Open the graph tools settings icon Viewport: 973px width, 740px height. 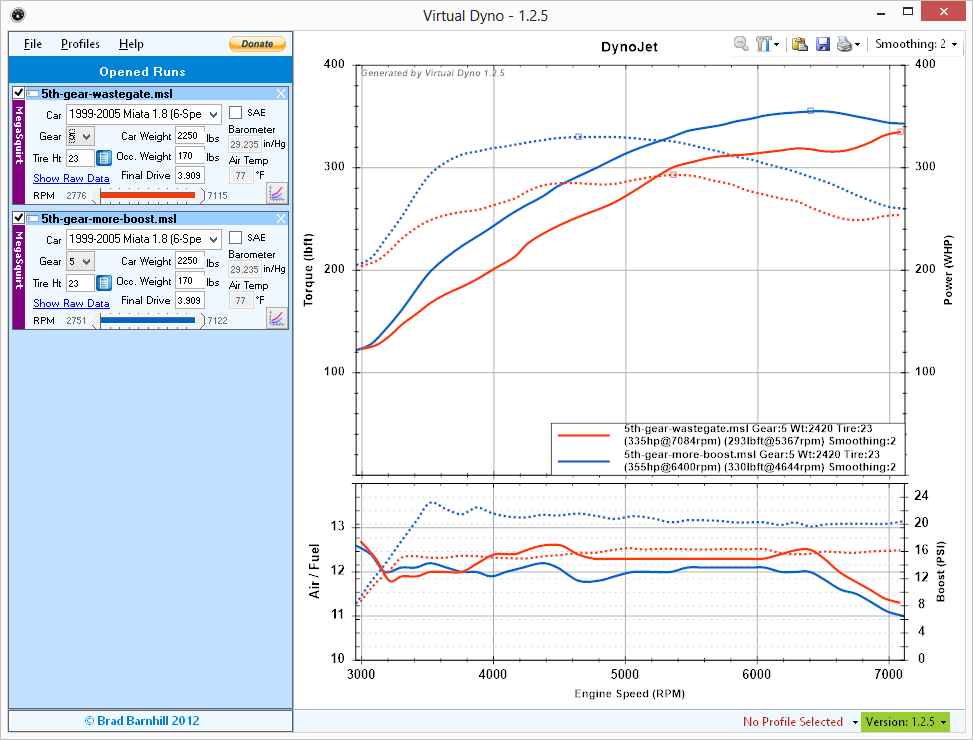coord(767,44)
